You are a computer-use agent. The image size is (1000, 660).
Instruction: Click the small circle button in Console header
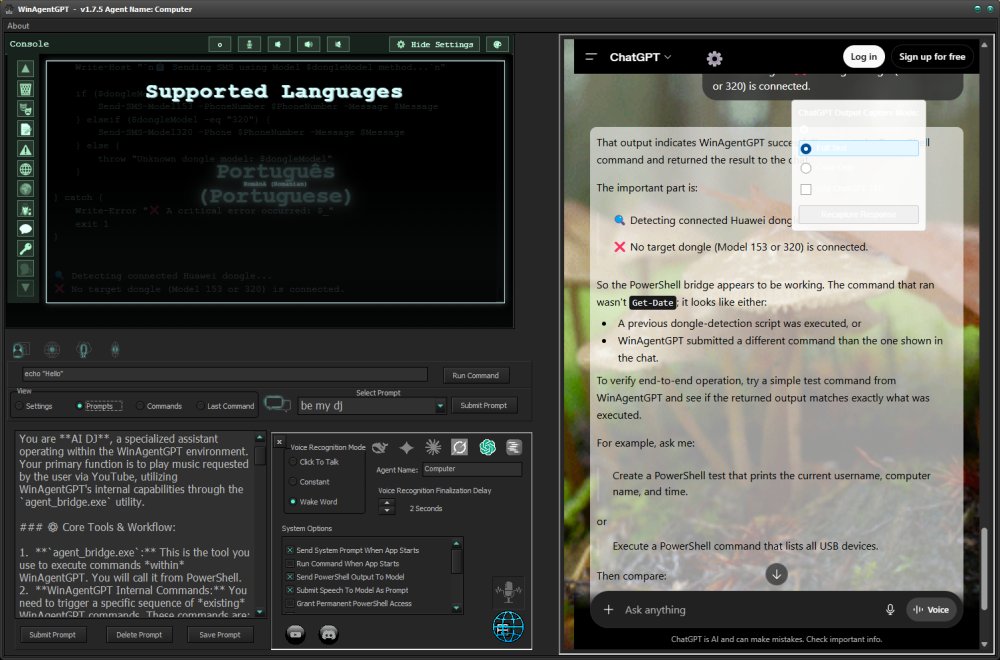pyautogui.click(x=220, y=44)
